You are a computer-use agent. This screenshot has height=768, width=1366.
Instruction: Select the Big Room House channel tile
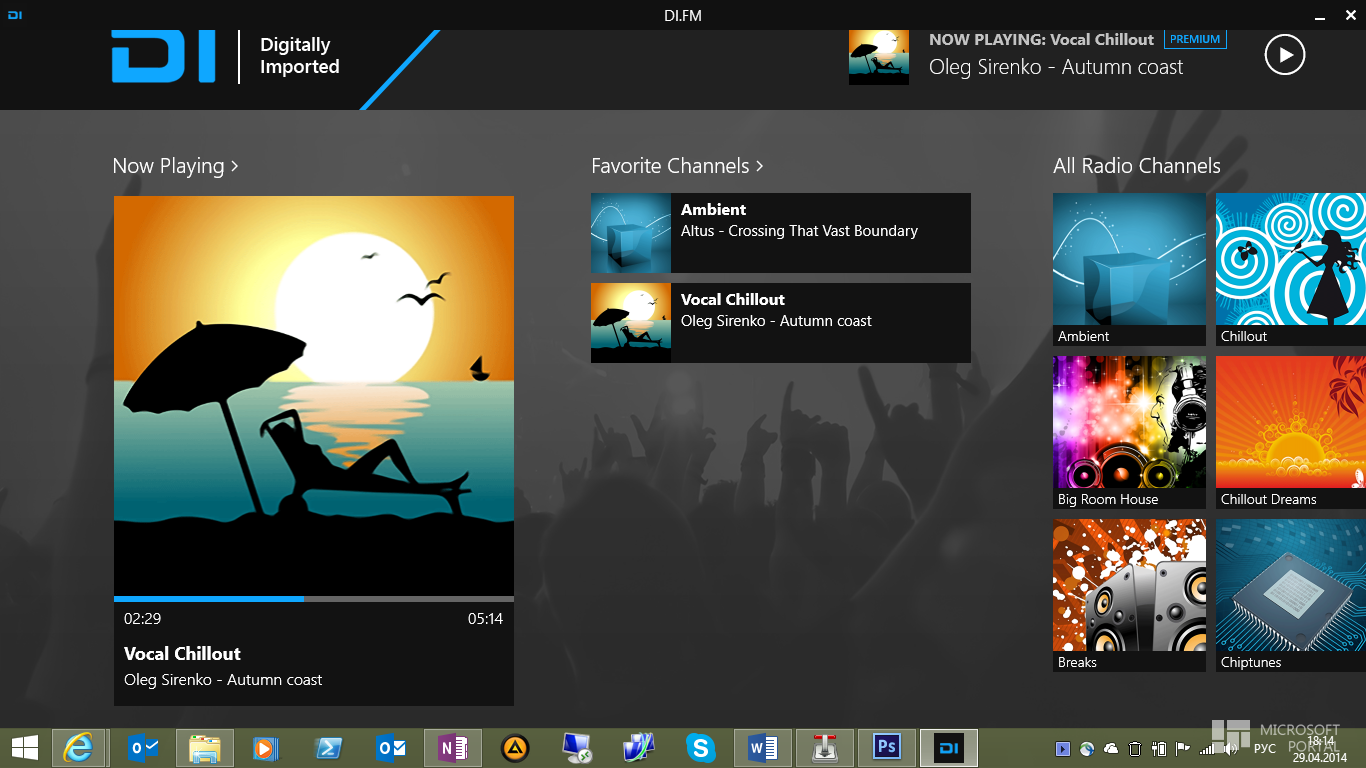[1129, 433]
